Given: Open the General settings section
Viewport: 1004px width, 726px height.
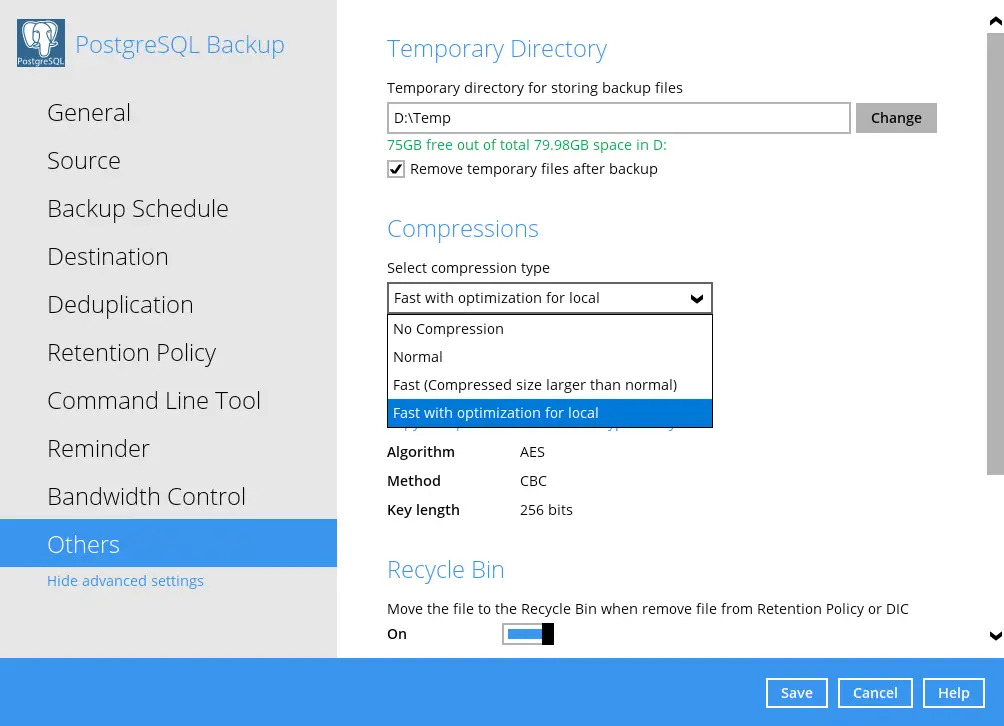Looking at the screenshot, I should 89,113.
